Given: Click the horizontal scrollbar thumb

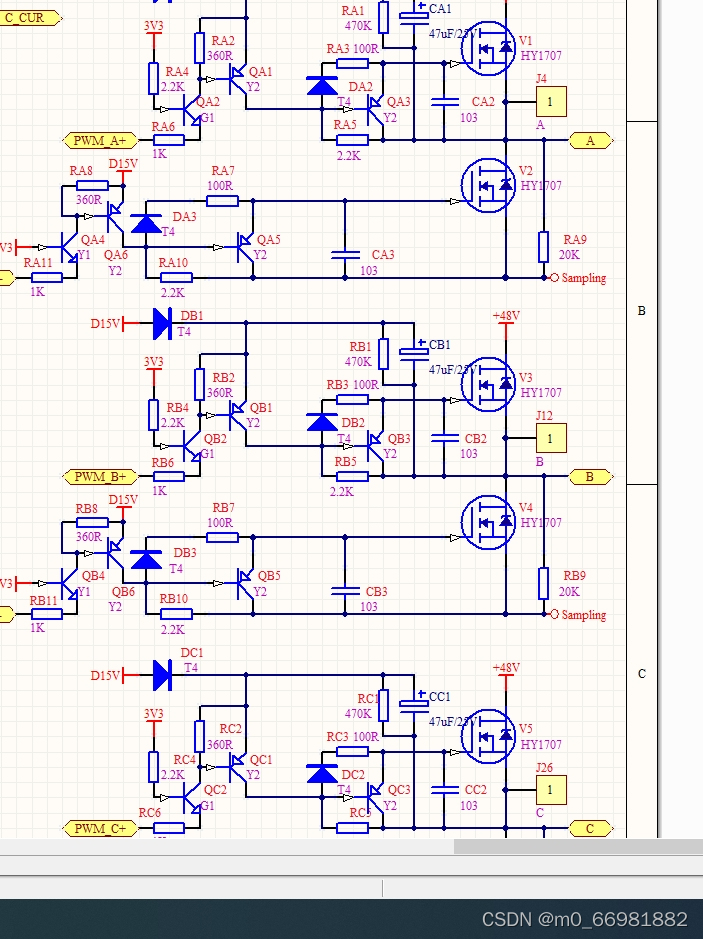Looking at the screenshot, I should (x=578, y=846).
